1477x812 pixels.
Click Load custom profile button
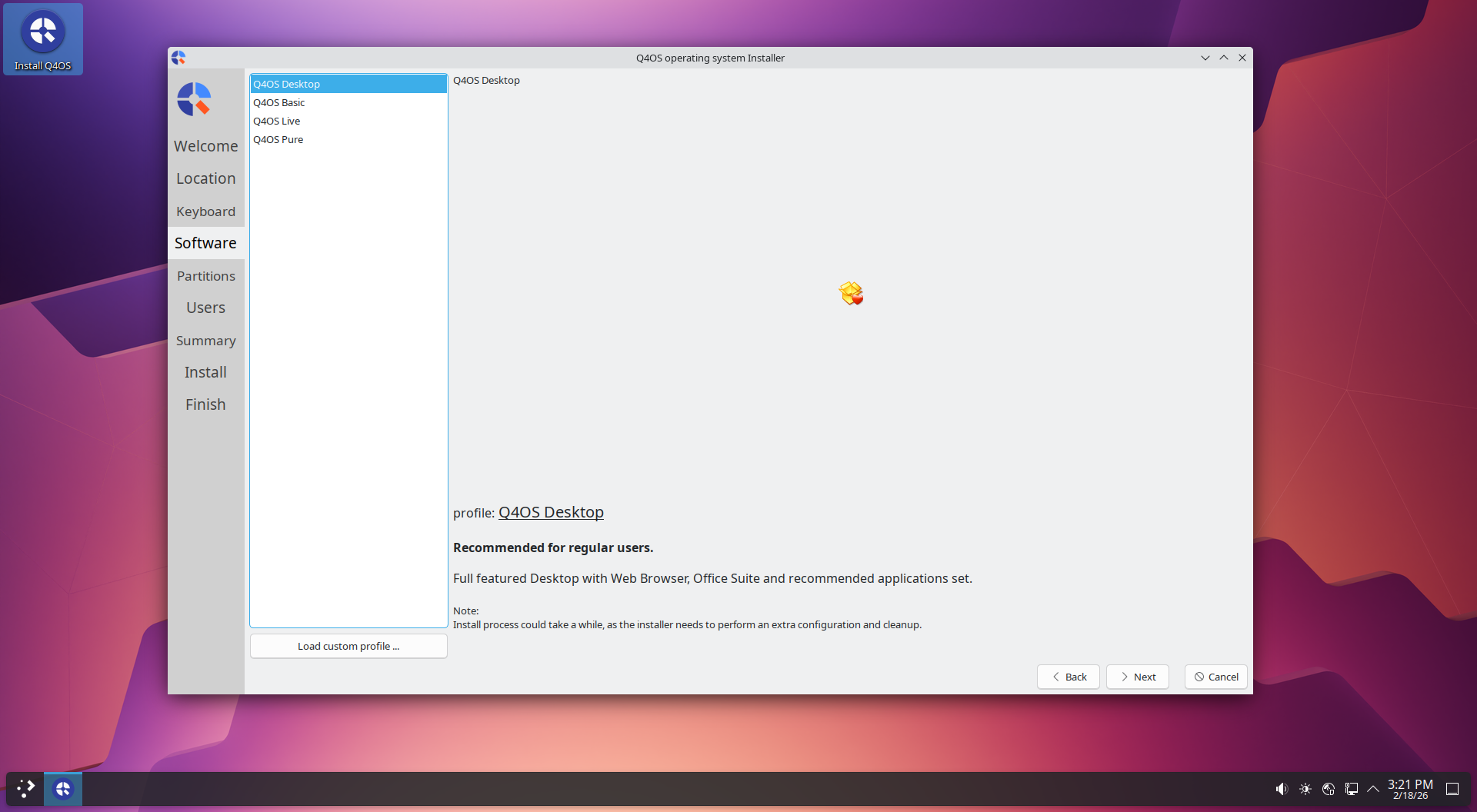(x=348, y=646)
